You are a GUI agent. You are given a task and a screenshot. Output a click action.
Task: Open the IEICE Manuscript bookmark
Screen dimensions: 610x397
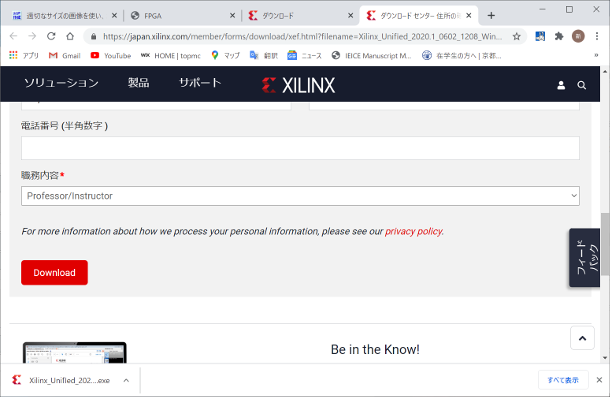click(x=372, y=56)
